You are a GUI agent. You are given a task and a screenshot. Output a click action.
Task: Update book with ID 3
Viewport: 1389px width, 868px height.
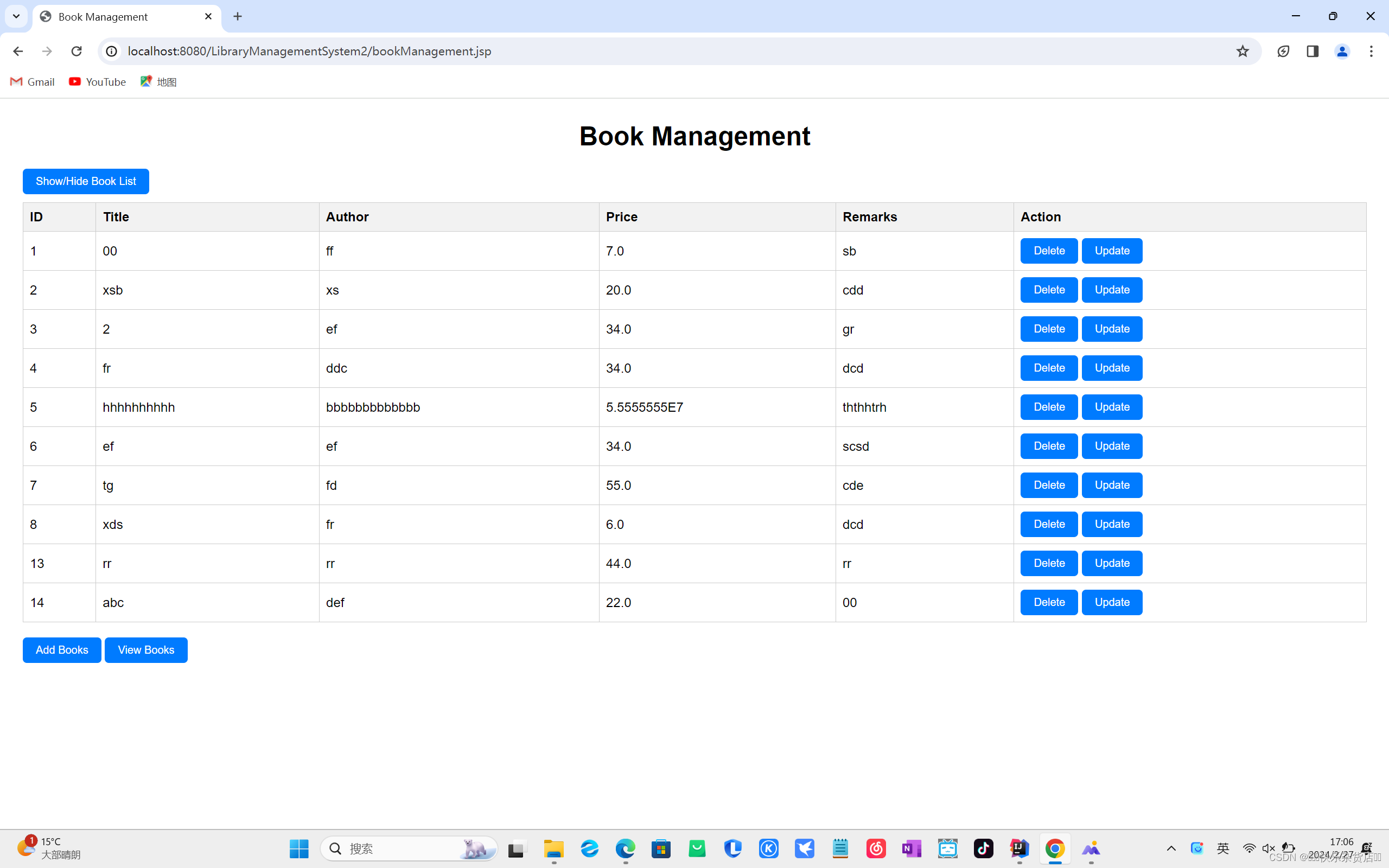coord(1112,329)
